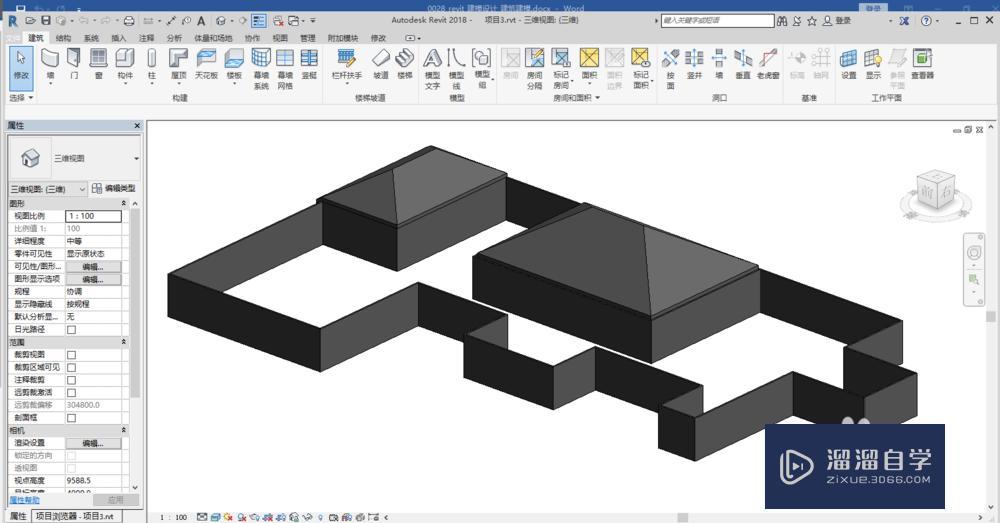This screenshot has height=523, width=1000.
Task: Switch to the 视图 ribbon tab
Action: (x=280, y=38)
